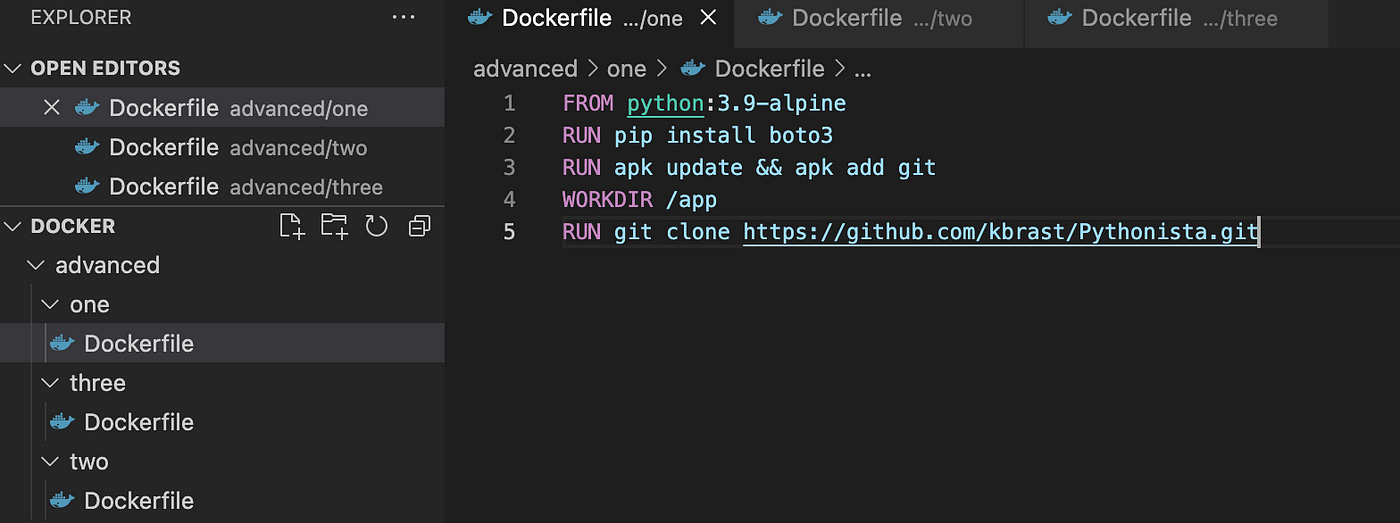Image resolution: width=1400 pixels, height=523 pixels.
Task: Refresh the explorer with the circular arrow icon
Action: tap(376, 226)
